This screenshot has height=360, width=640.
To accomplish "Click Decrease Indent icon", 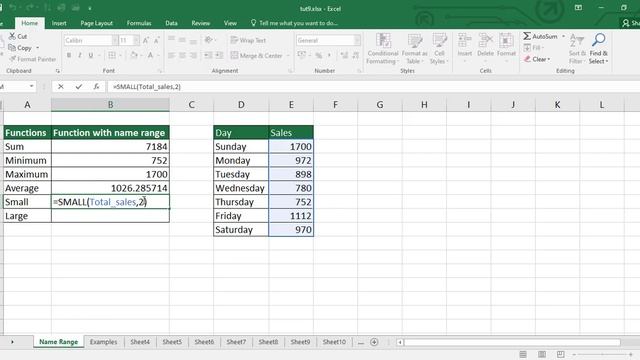I will 208,55.
